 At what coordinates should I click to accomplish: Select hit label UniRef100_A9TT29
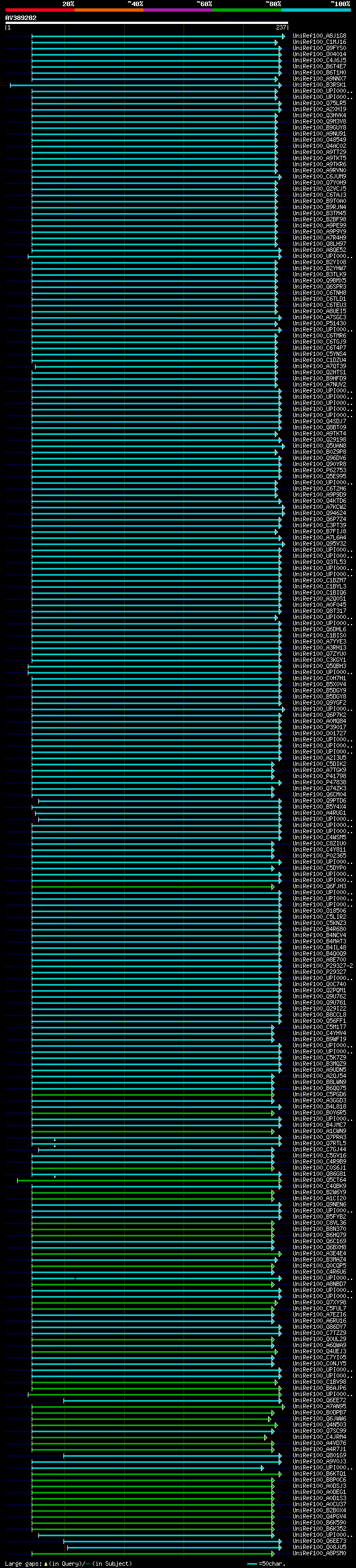319,152
